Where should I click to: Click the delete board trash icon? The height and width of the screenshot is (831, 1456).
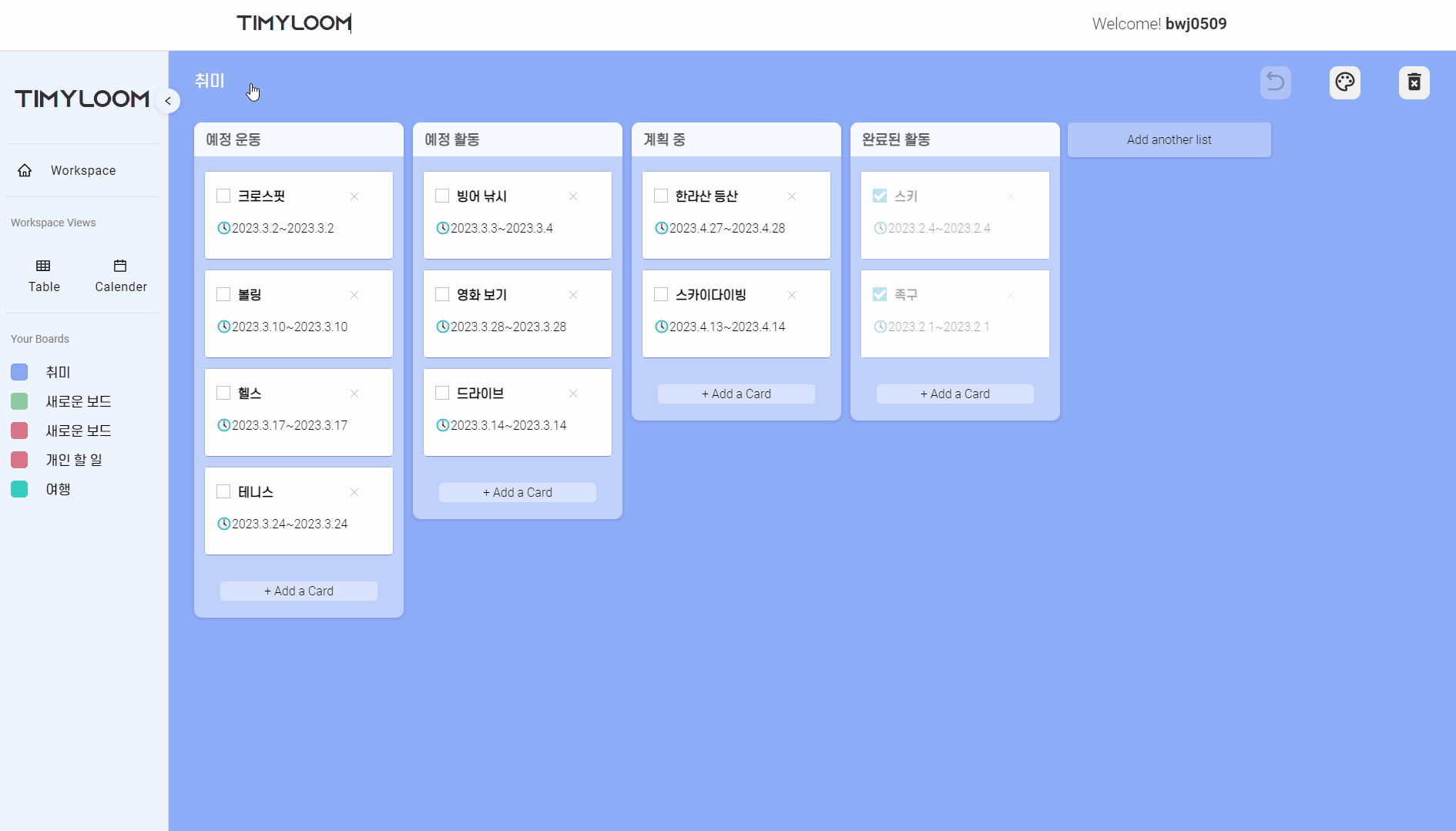pyautogui.click(x=1414, y=82)
